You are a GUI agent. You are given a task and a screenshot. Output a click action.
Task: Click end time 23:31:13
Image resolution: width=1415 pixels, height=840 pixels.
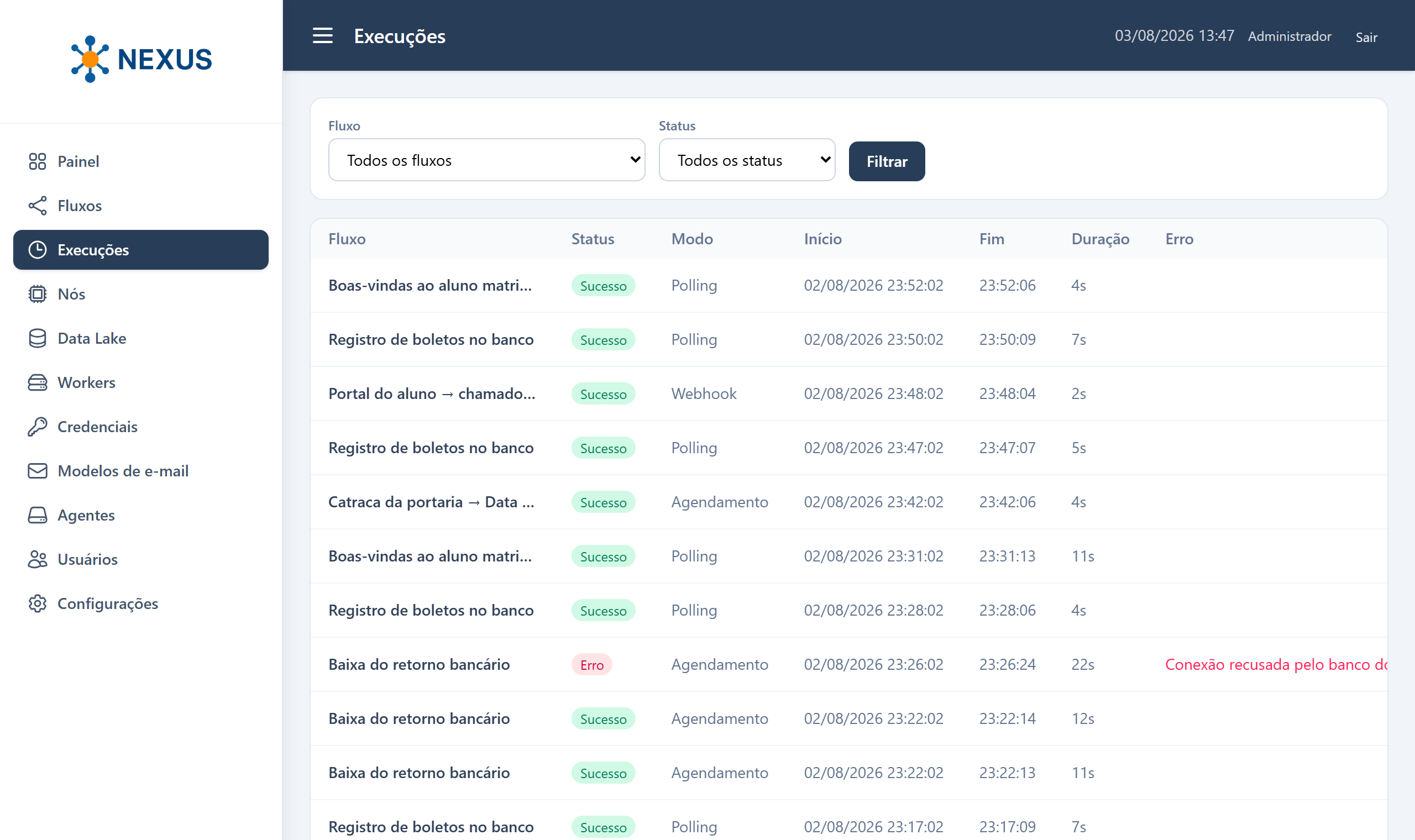tap(1007, 556)
